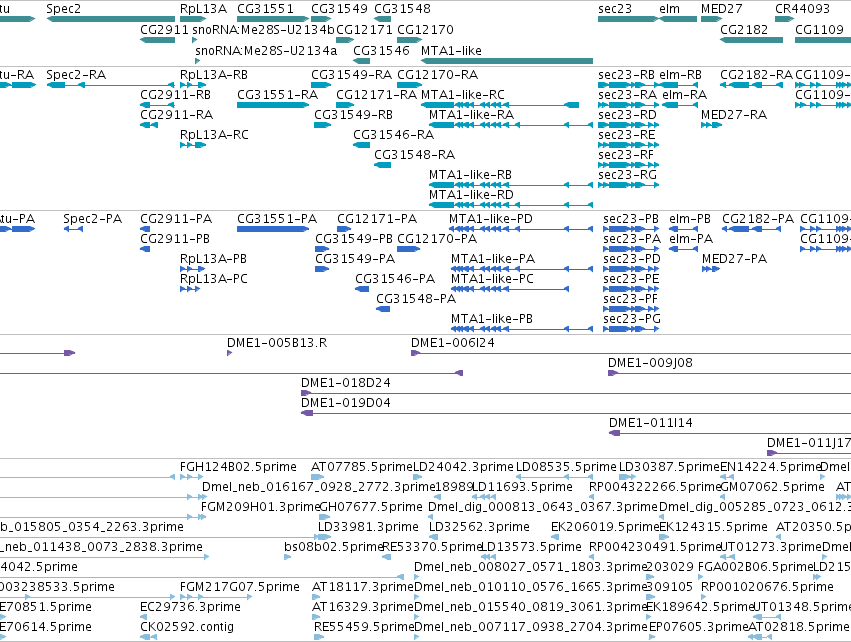Select transcript CG31548-RA

[382, 165]
